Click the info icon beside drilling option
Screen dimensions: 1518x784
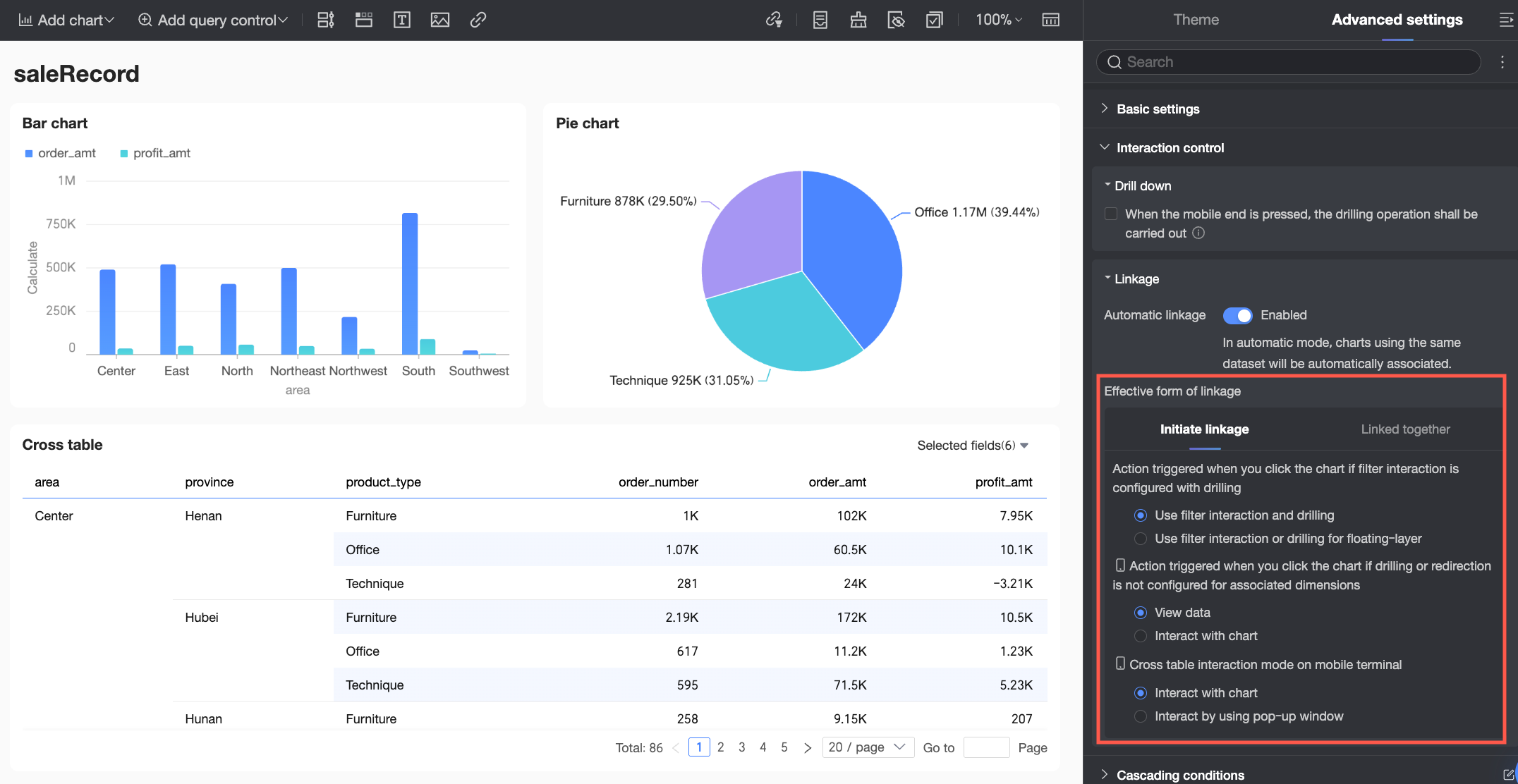[x=1198, y=233]
